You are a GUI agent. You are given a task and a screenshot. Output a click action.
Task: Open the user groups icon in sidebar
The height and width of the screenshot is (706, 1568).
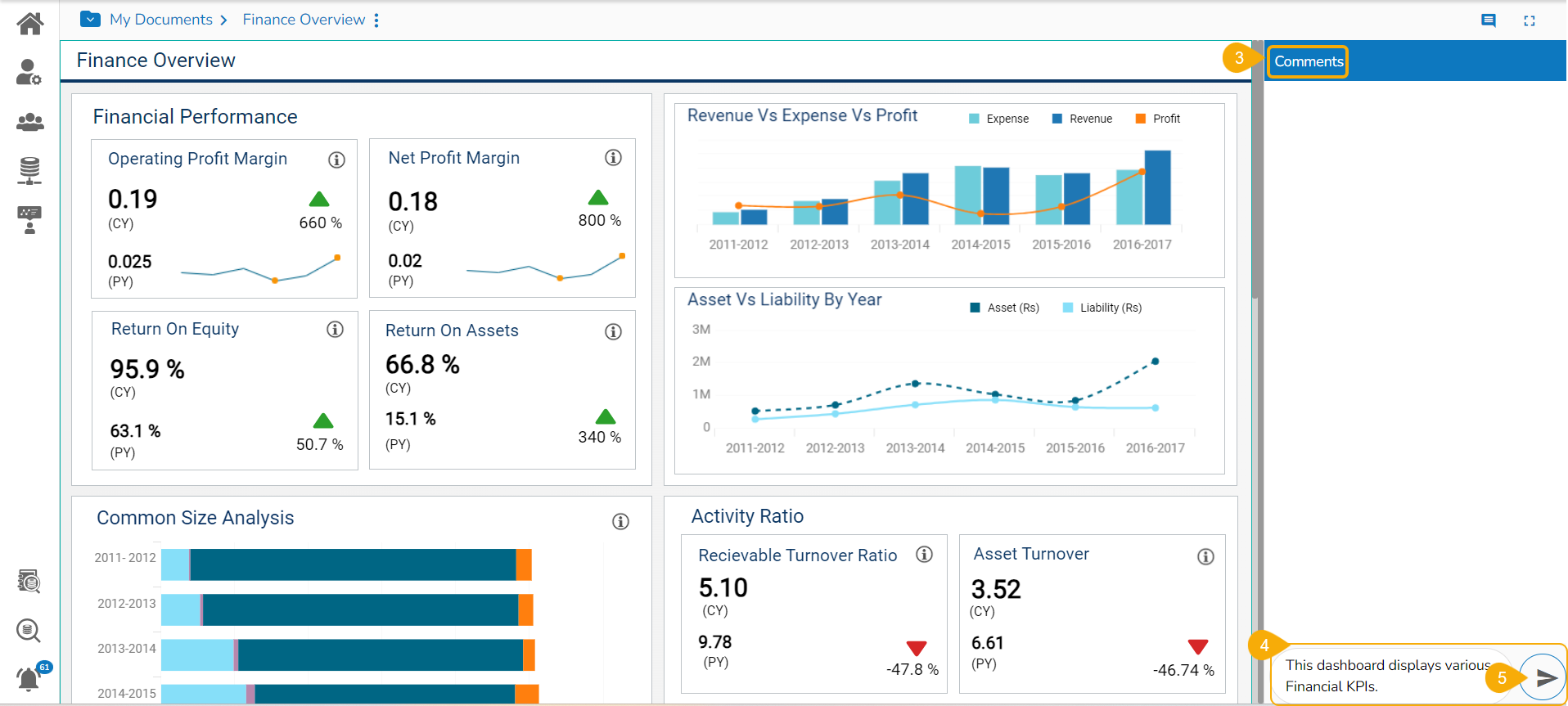[x=30, y=122]
